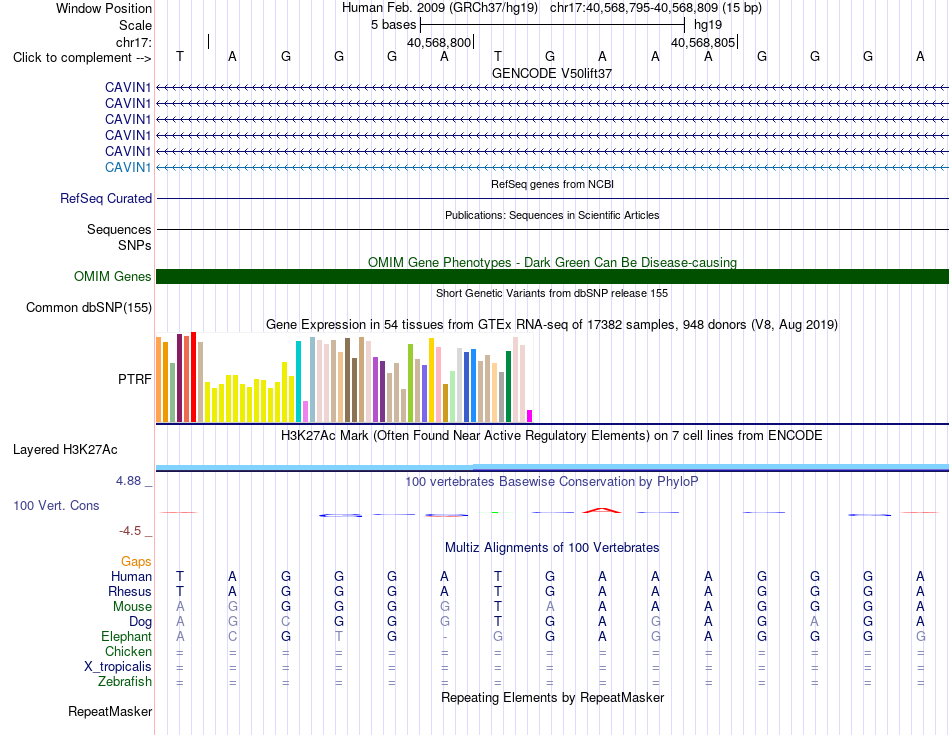Click the chr17: ruler label

point(134,42)
